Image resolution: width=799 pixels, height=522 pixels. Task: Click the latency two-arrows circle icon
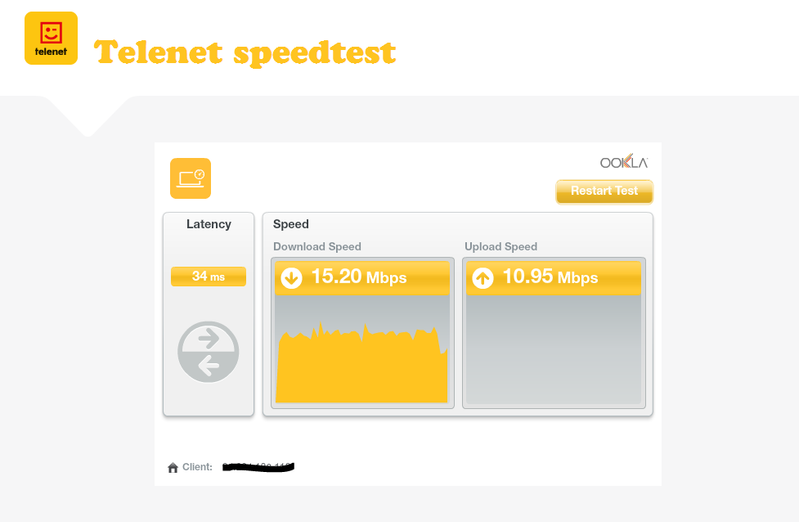tap(208, 352)
